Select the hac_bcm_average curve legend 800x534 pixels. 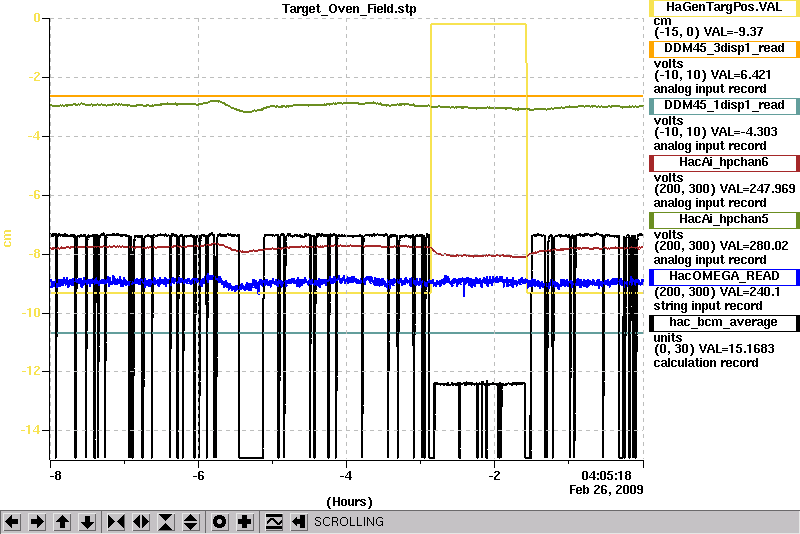(x=724, y=323)
